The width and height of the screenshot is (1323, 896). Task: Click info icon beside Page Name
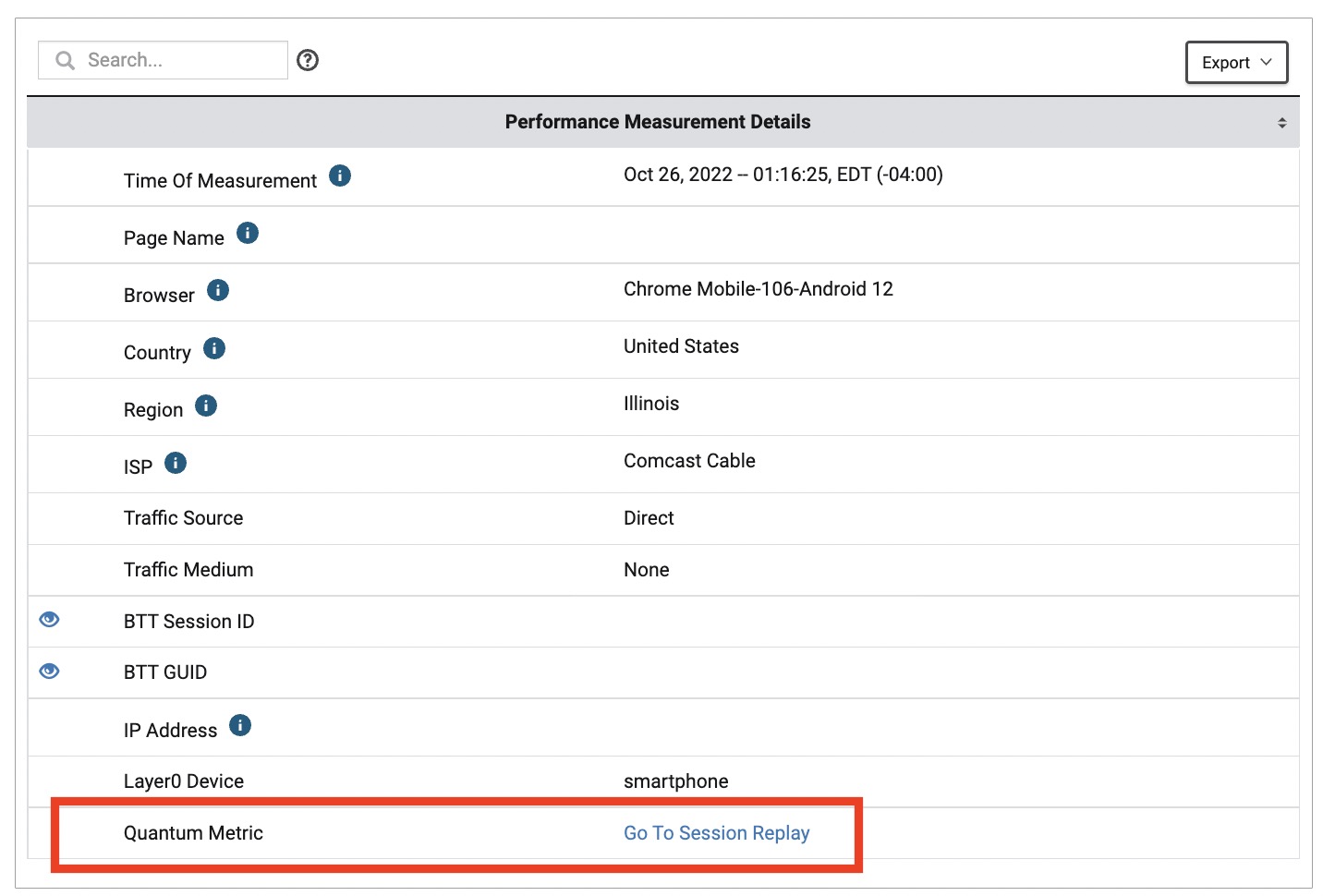[248, 233]
